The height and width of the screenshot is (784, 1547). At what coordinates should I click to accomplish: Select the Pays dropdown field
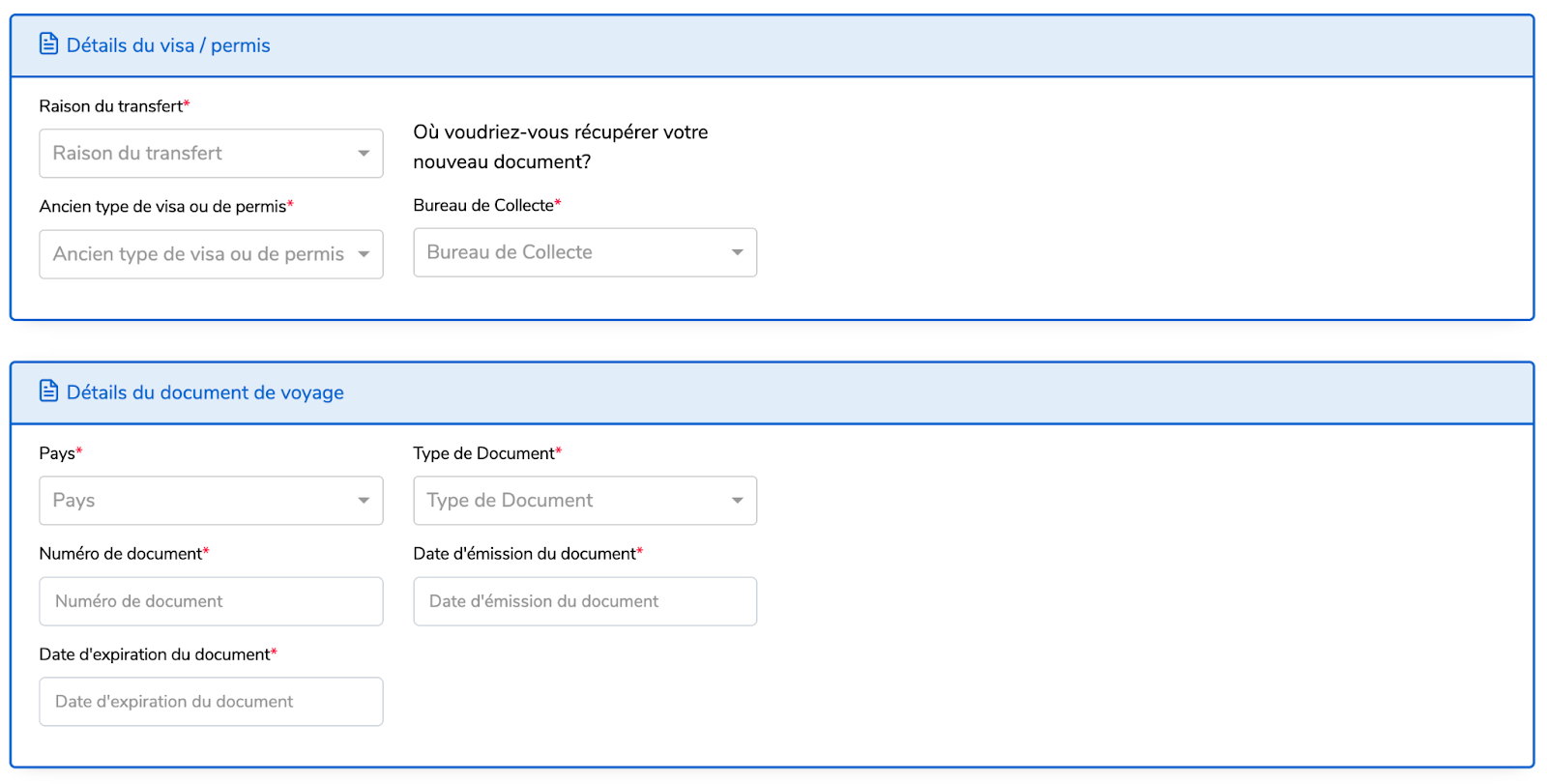point(211,501)
